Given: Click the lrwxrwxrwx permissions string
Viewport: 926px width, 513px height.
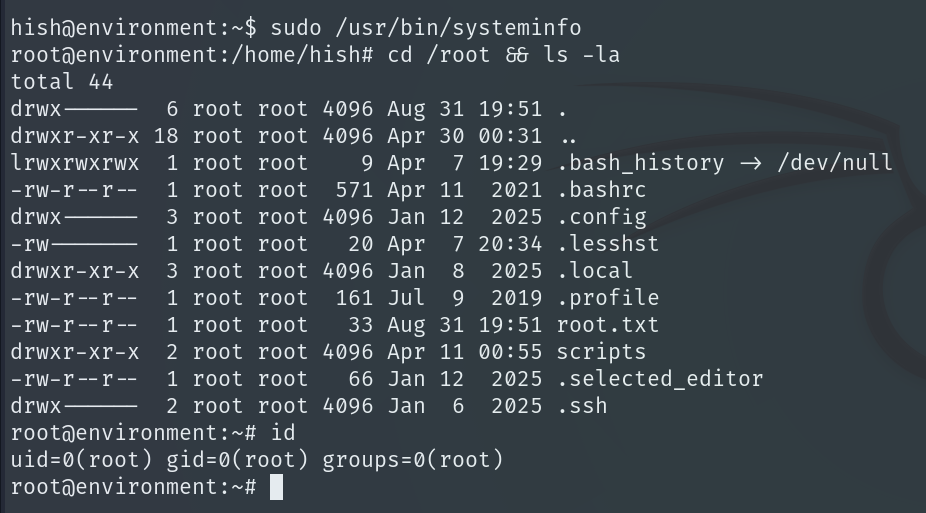Looking at the screenshot, I should tap(75, 163).
